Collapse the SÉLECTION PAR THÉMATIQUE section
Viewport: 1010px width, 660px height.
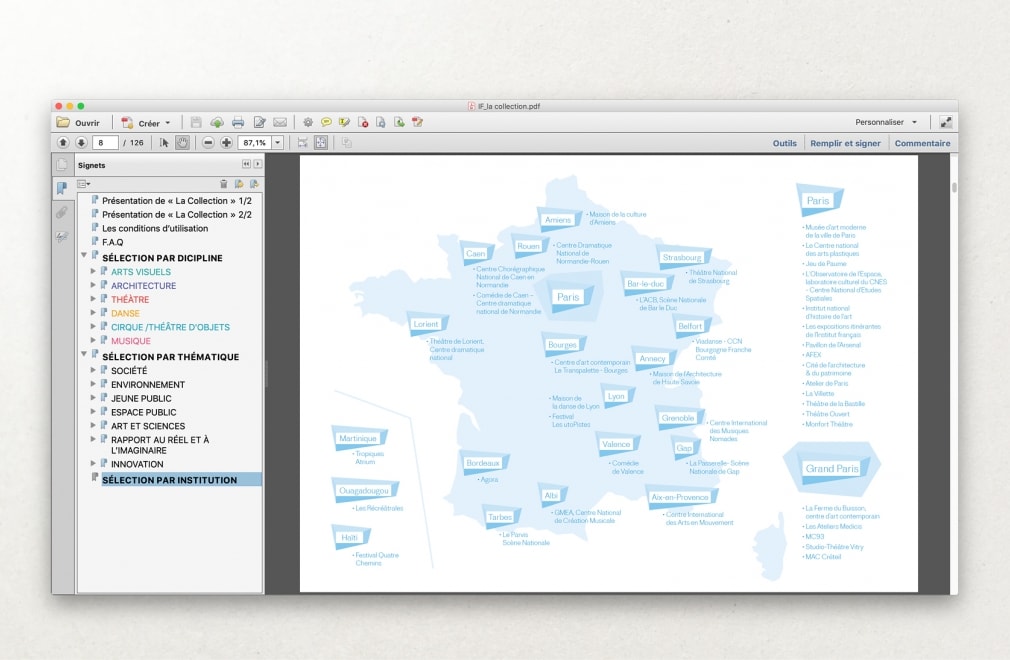[x=83, y=356]
